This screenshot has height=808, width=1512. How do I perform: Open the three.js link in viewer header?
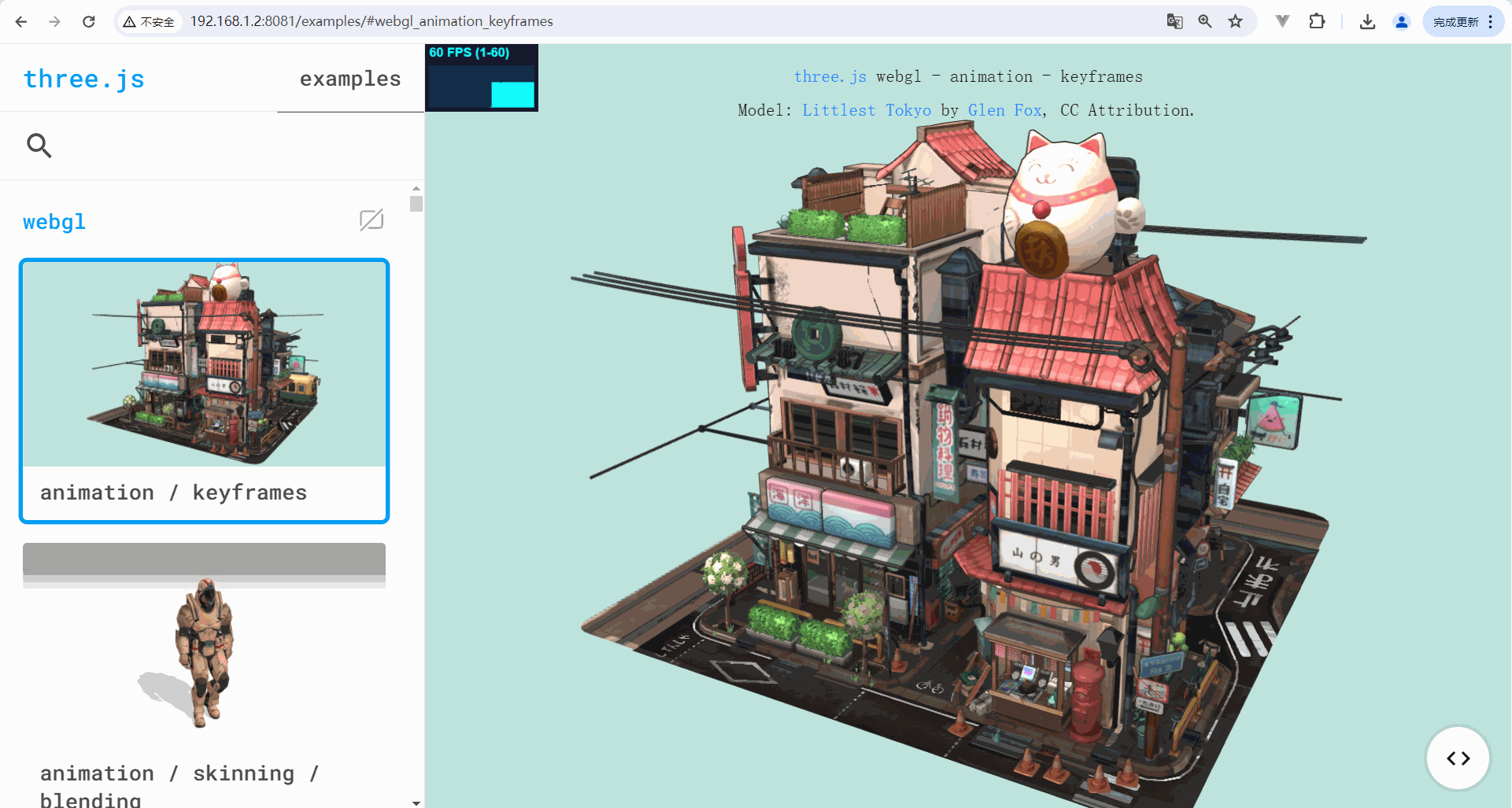click(830, 76)
